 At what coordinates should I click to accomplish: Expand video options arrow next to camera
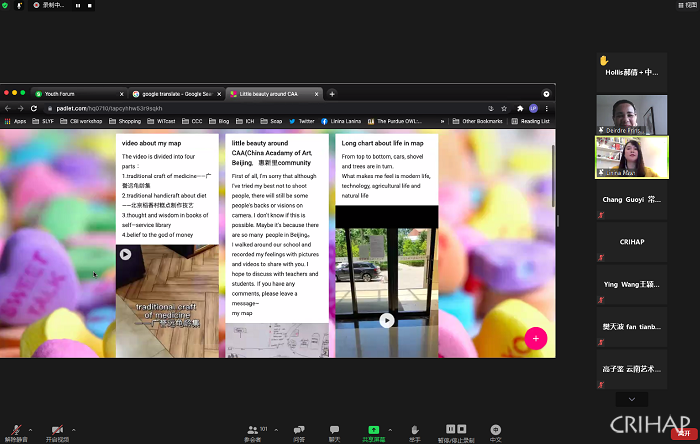pos(74,428)
